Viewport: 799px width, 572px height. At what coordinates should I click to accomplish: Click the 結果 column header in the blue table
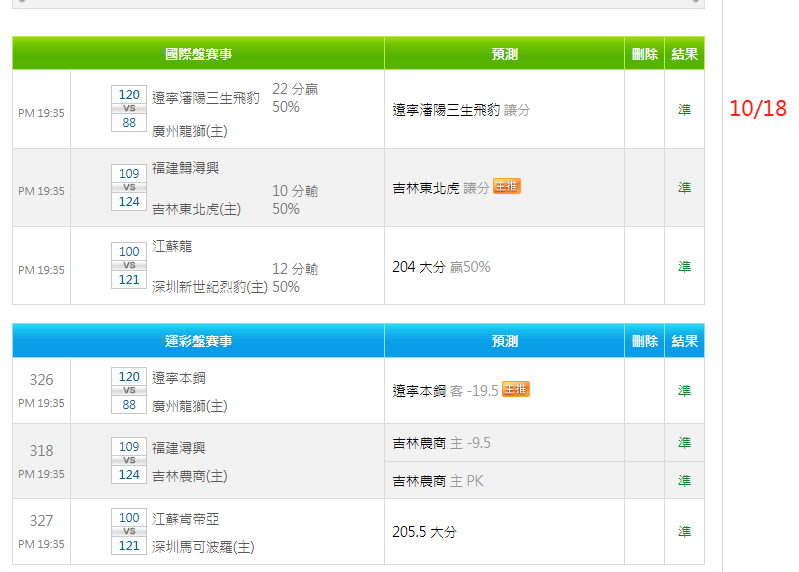point(685,341)
